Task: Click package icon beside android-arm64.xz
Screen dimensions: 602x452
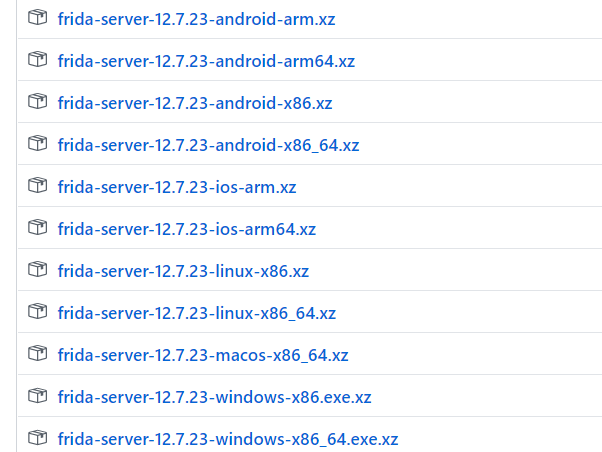Action: (x=38, y=59)
